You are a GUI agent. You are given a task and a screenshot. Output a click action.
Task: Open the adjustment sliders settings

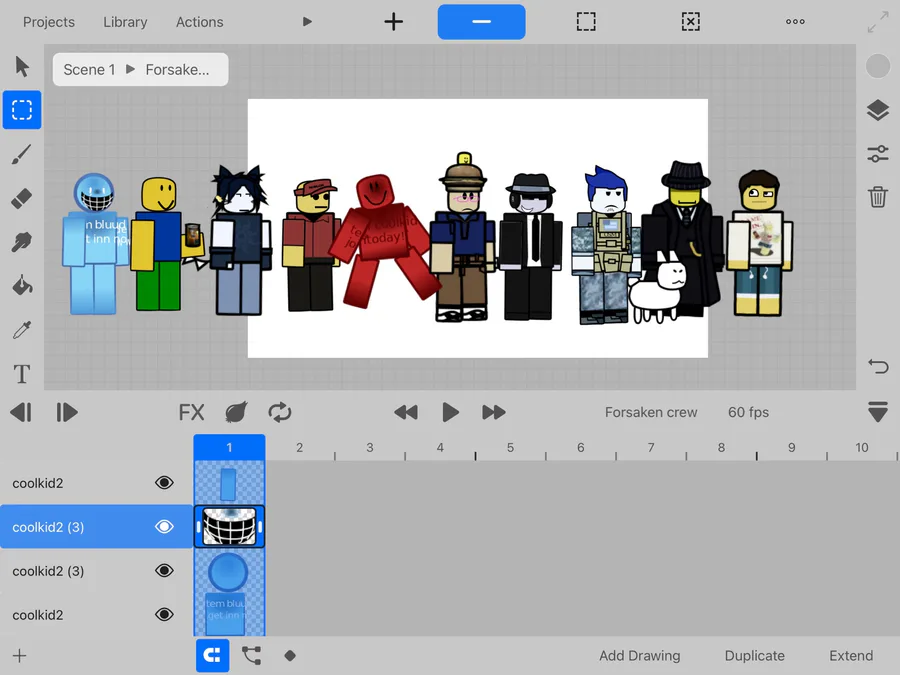click(878, 154)
